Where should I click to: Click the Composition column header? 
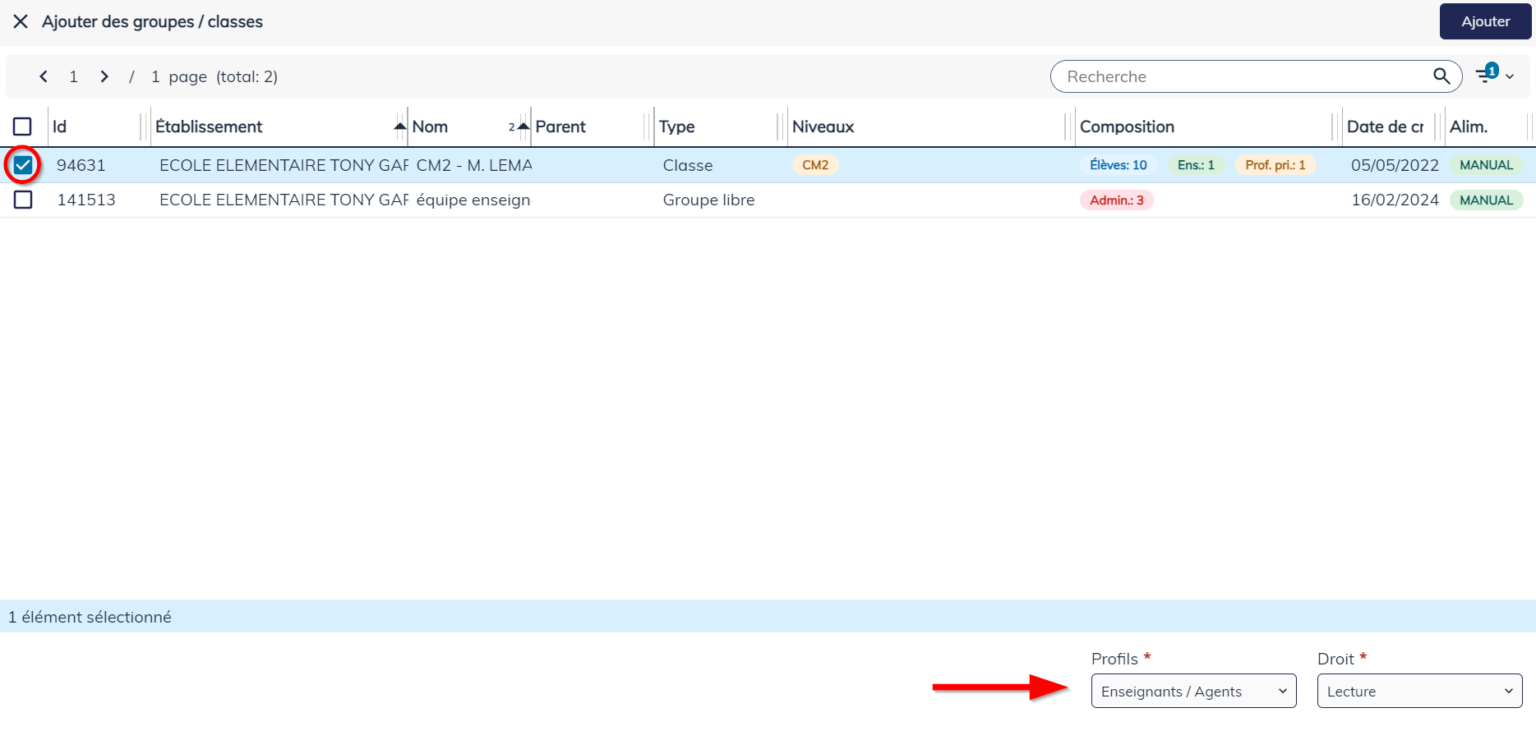1127,126
